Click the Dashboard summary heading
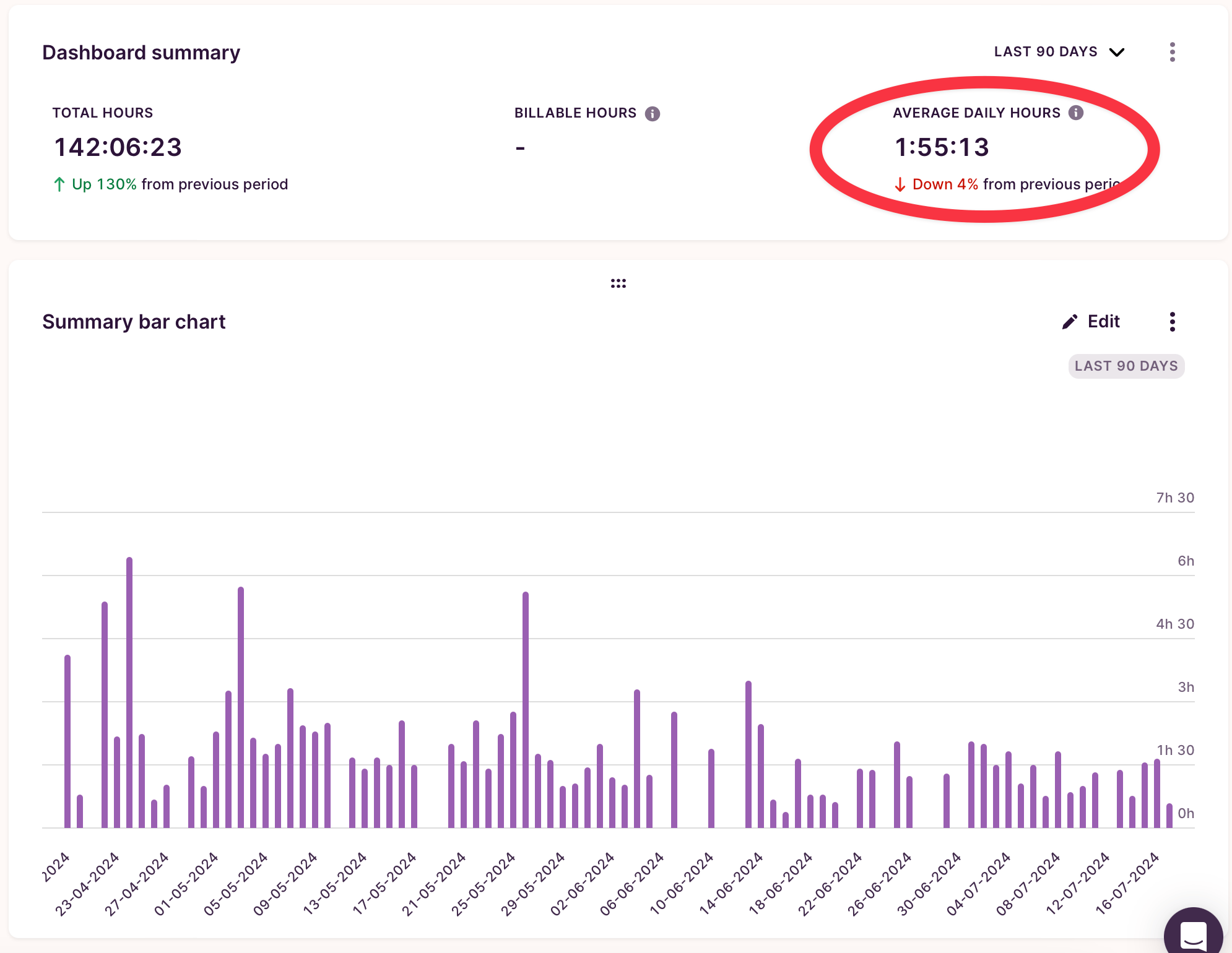Image resolution: width=1232 pixels, height=953 pixels. coord(141,53)
